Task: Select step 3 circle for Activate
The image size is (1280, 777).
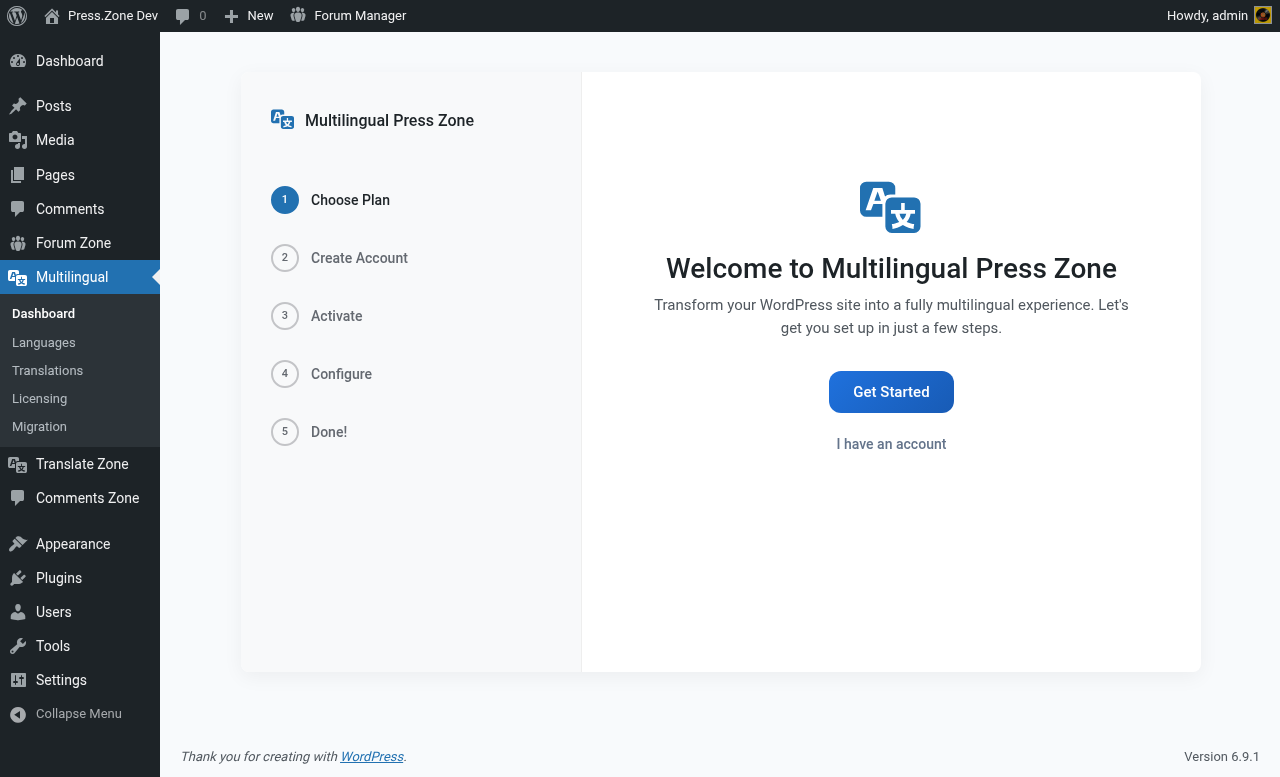Action: coord(285,316)
